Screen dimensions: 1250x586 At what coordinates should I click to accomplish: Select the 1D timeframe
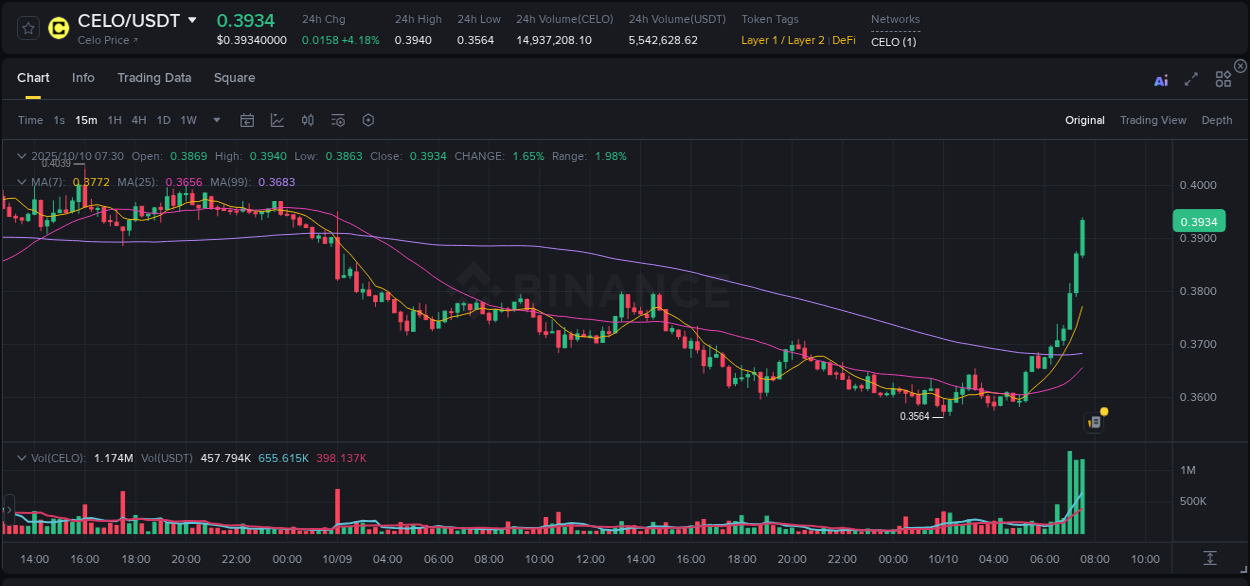tap(163, 120)
